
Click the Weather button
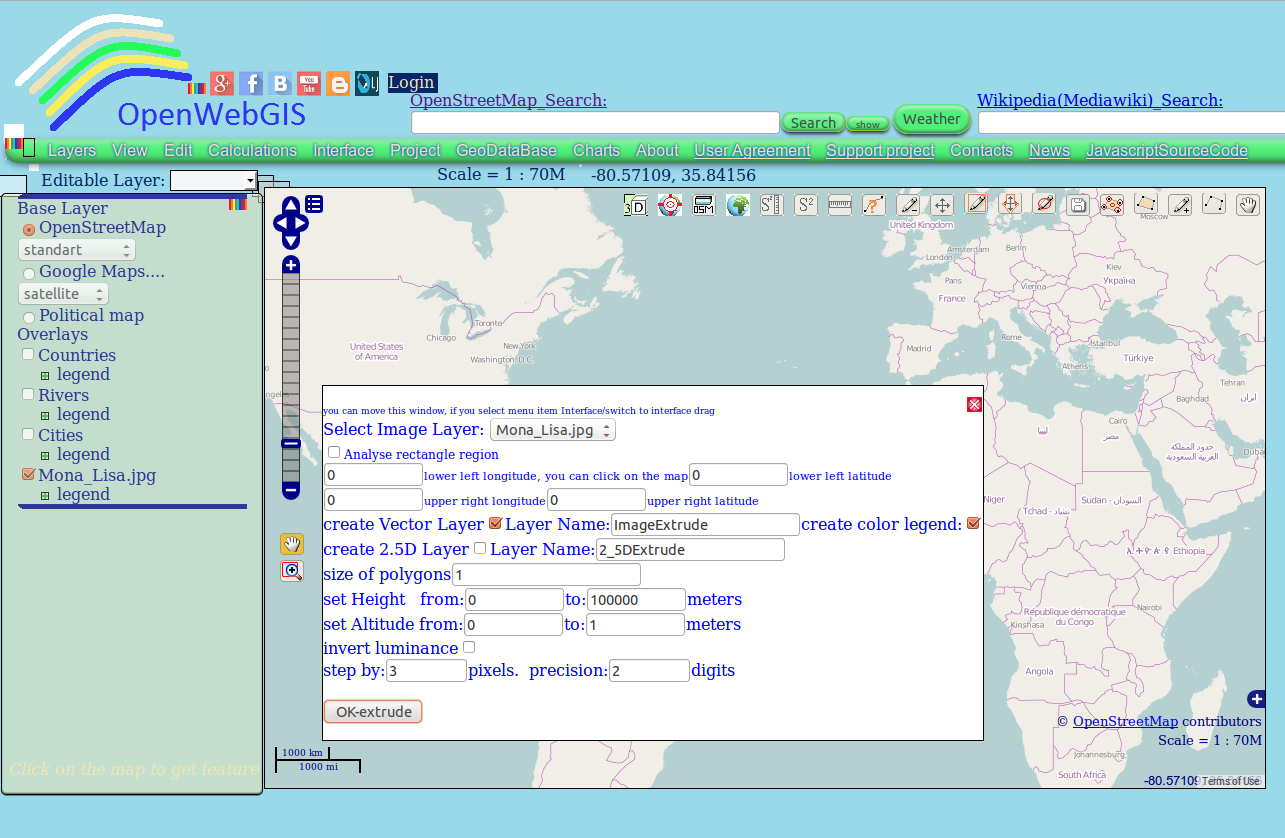click(x=932, y=119)
